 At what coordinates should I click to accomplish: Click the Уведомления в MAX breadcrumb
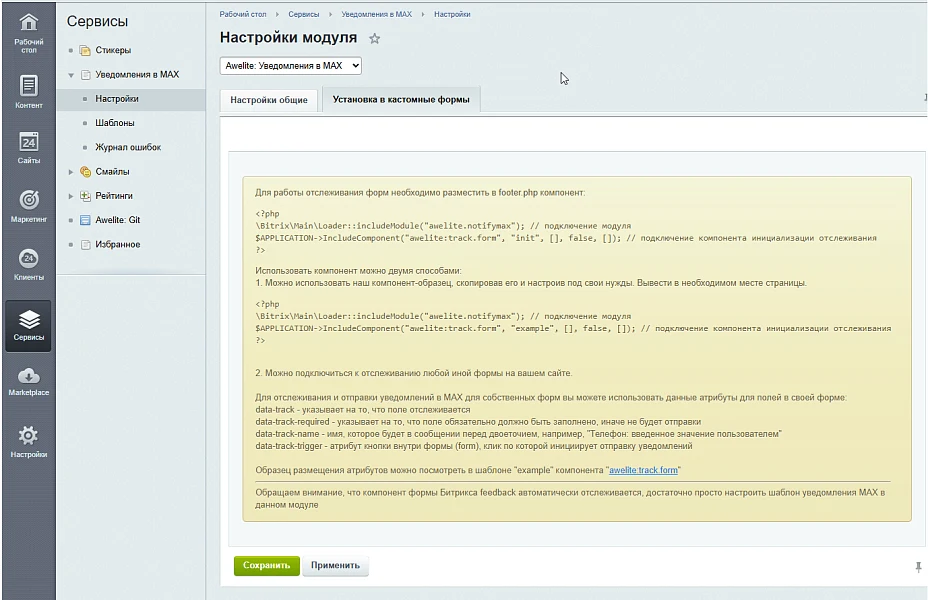pyautogui.click(x=376, y=14)
